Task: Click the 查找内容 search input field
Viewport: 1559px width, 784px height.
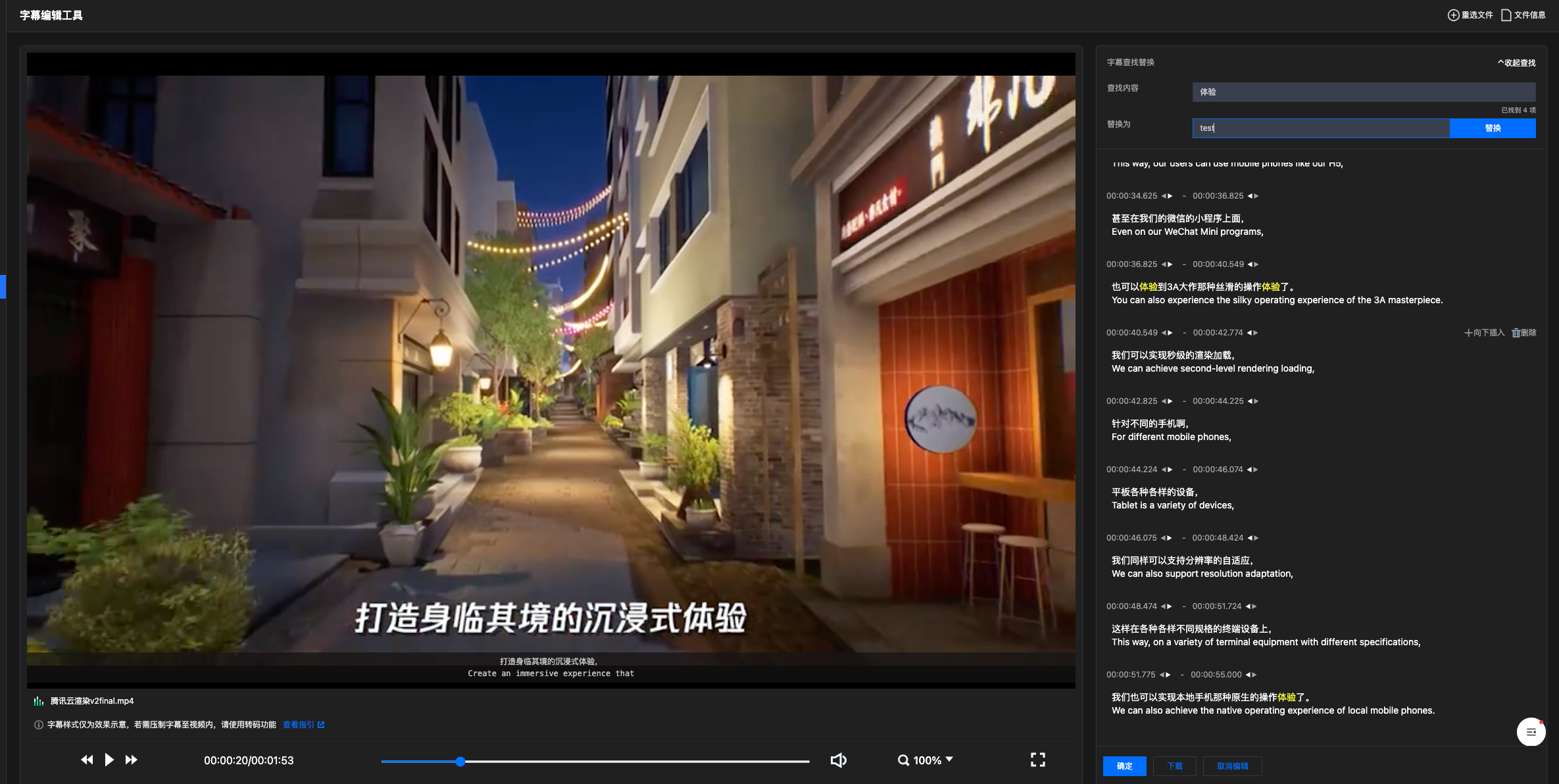Action: pos(1363,92)
